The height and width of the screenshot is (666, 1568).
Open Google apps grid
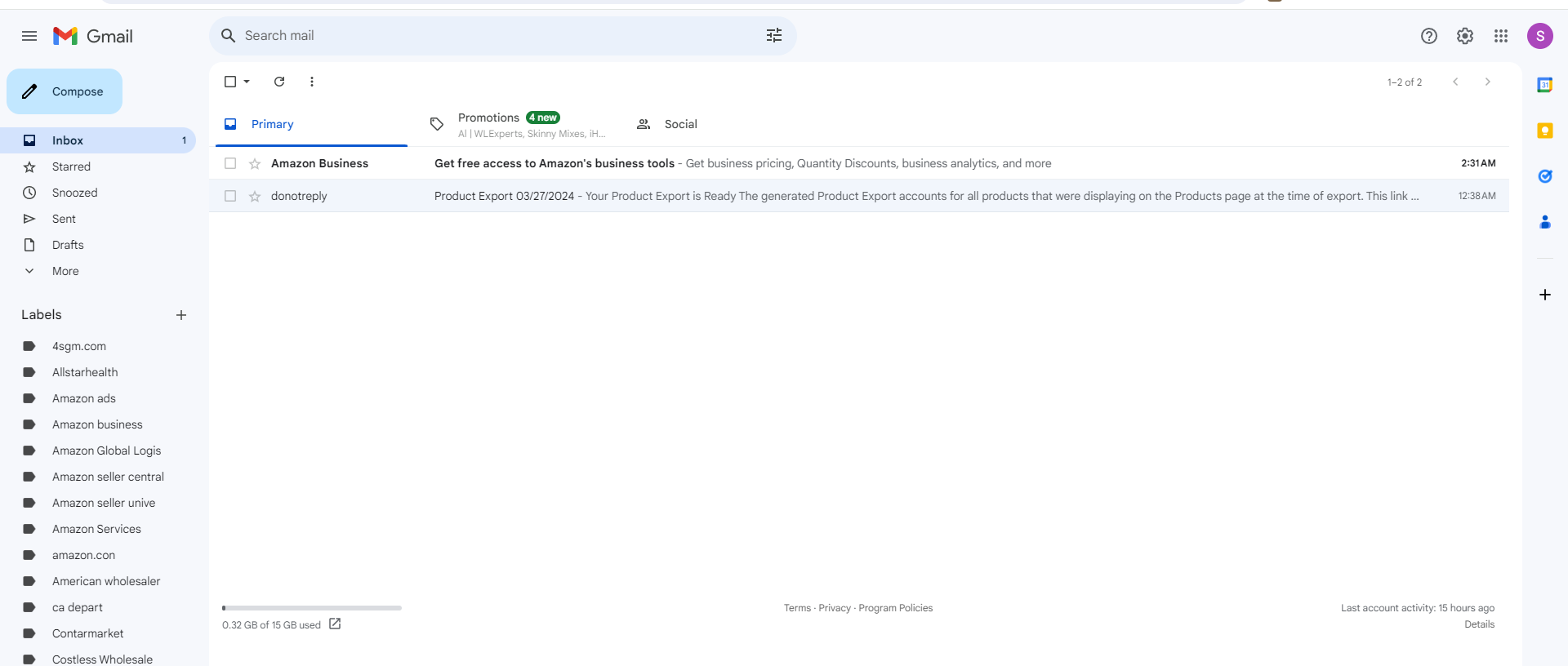pyautogui.click(x=1501, y=36)
